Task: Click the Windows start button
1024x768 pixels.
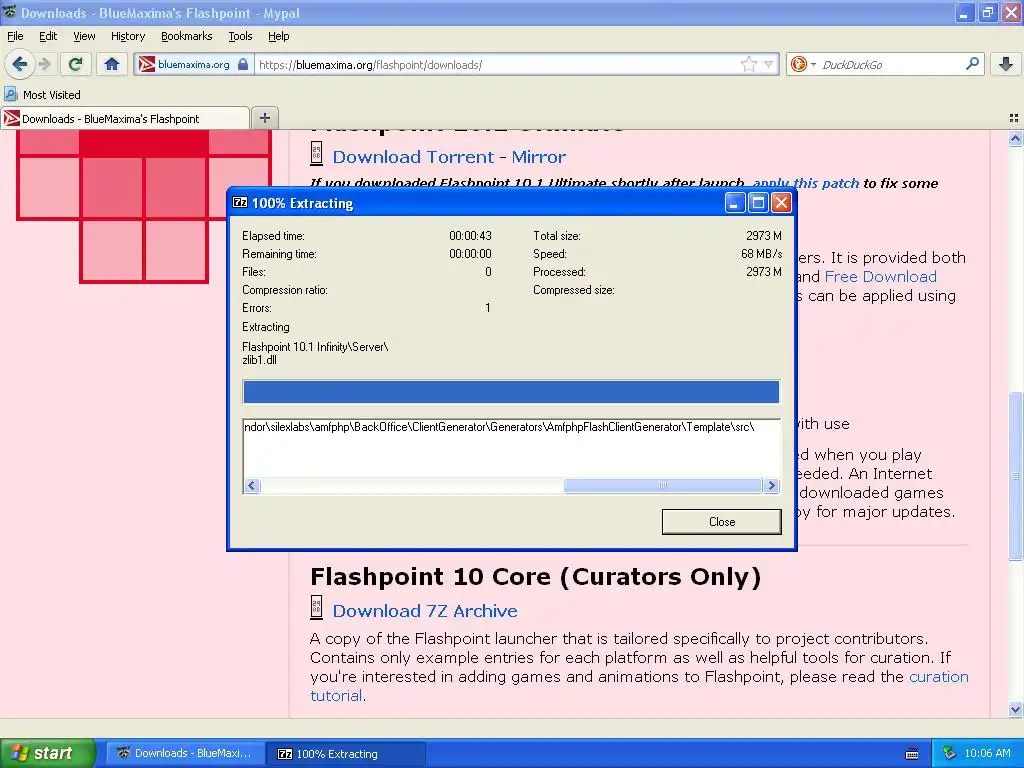Action: click(47, 753)
